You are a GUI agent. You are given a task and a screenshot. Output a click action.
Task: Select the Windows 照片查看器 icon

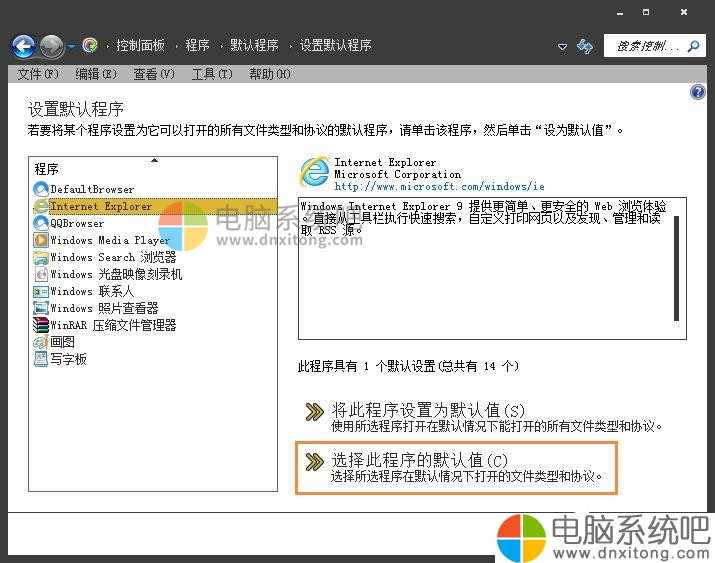click(x=41, y=308)
